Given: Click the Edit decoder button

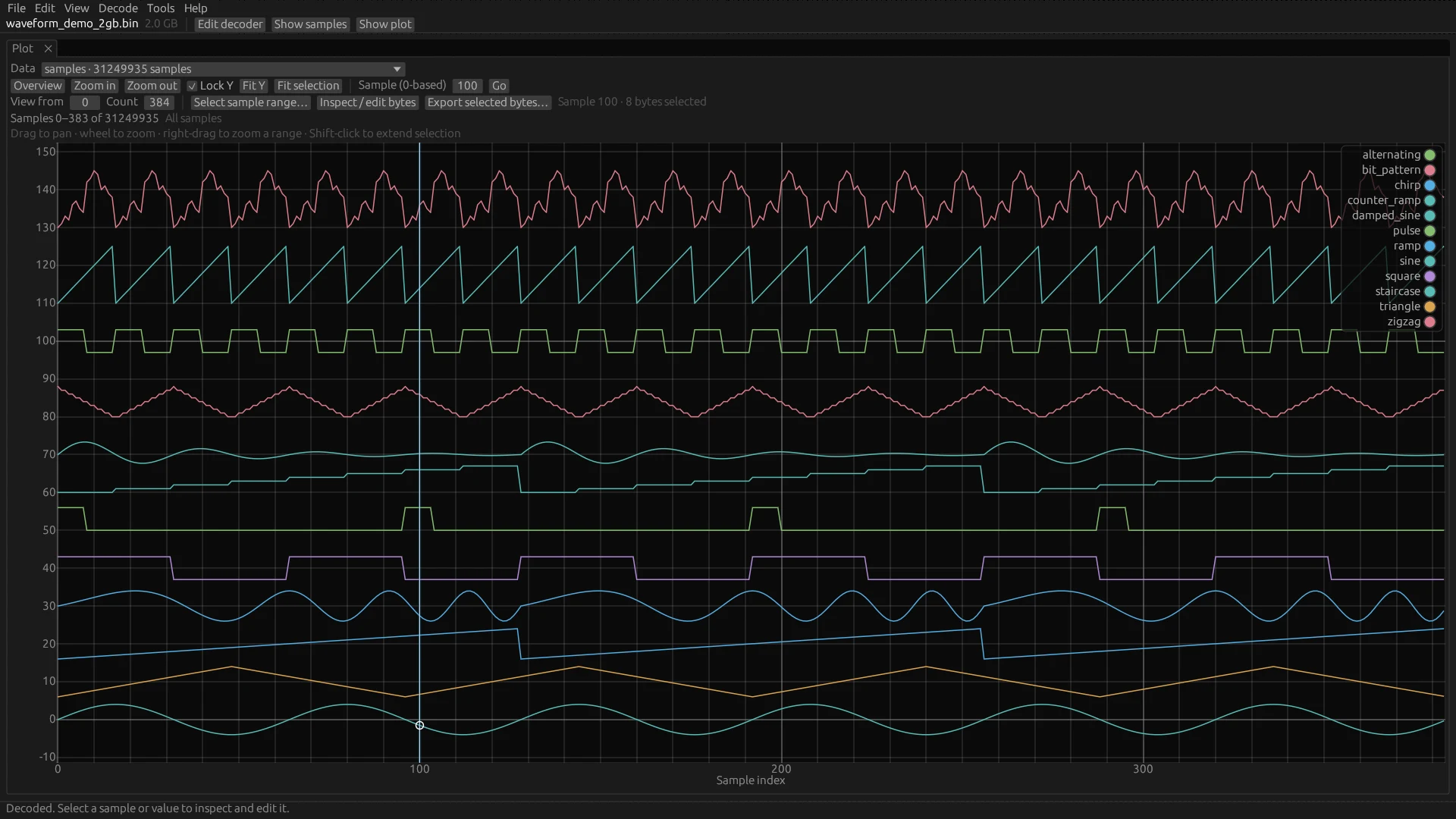Looking at the screenshot, I should coord(230,24).
